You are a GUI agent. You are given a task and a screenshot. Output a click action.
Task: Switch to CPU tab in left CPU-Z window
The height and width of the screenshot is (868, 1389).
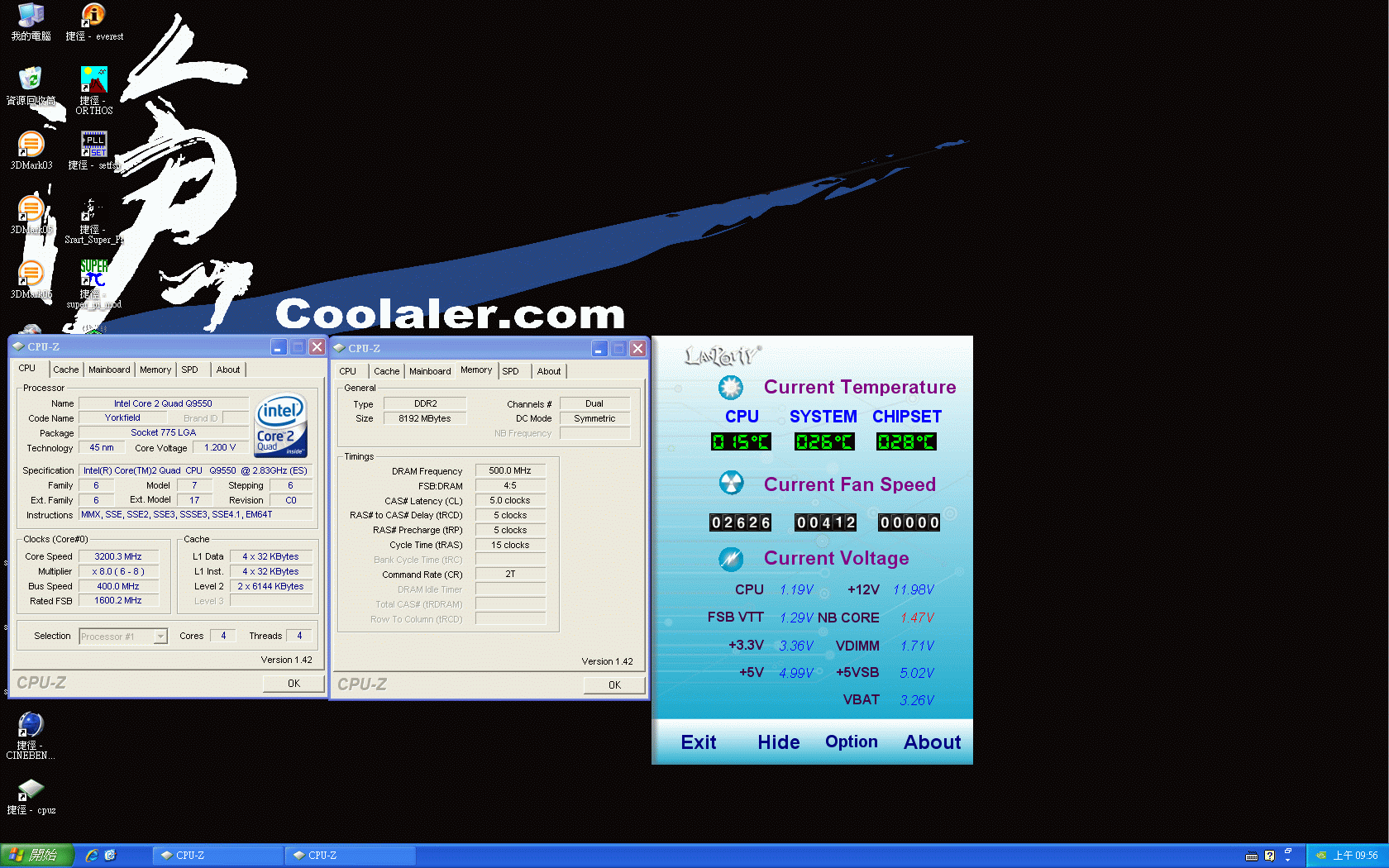27,369
